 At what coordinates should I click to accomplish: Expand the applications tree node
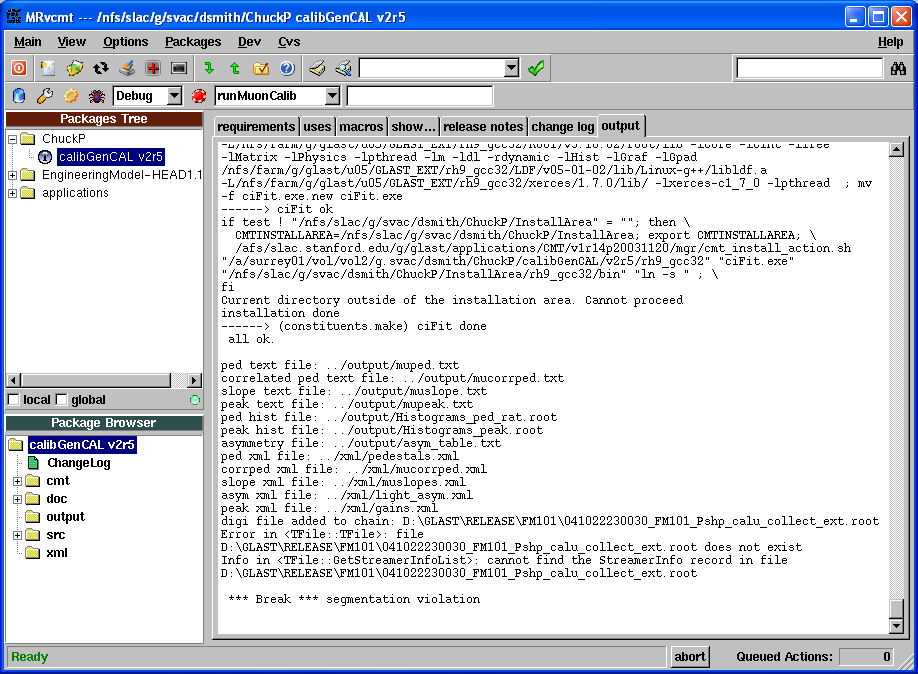pos(12,193)
